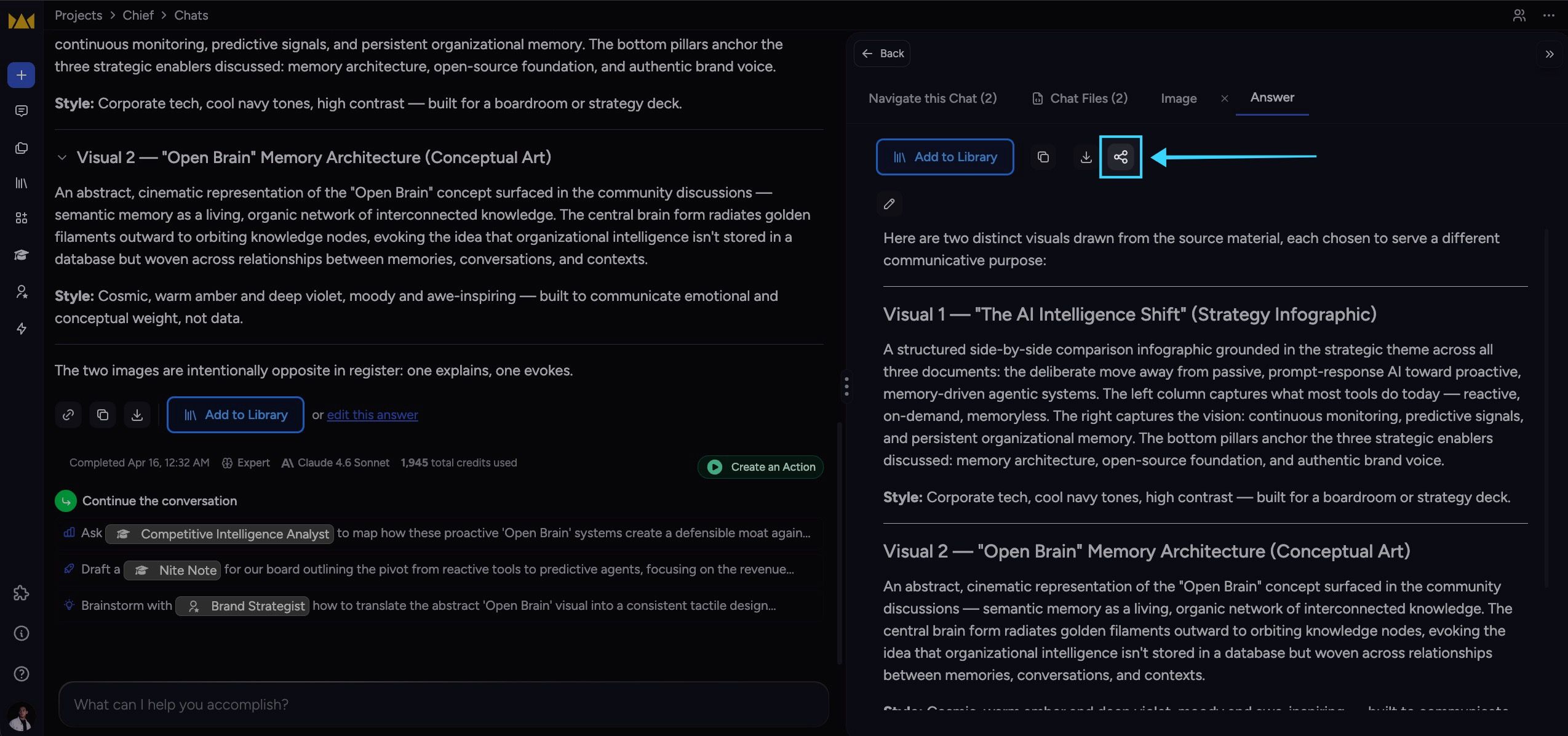
Task: Open the three-dot more options menu
Action: click(x=1549, y=15)
